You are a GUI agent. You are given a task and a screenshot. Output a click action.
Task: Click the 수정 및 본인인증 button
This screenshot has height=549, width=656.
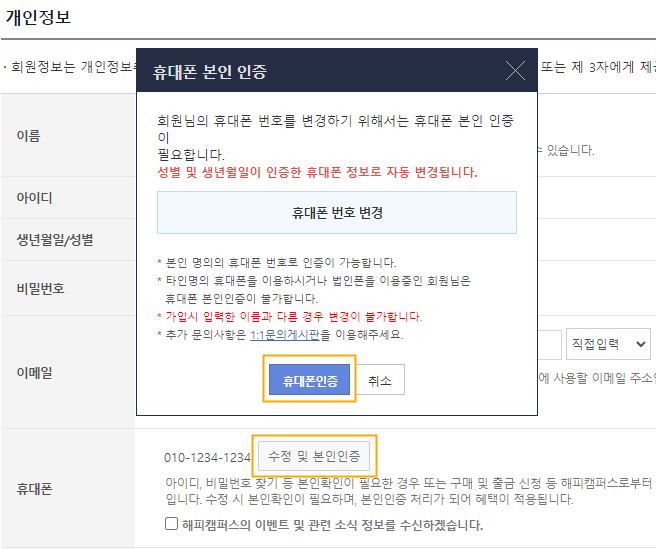(314, 457)
